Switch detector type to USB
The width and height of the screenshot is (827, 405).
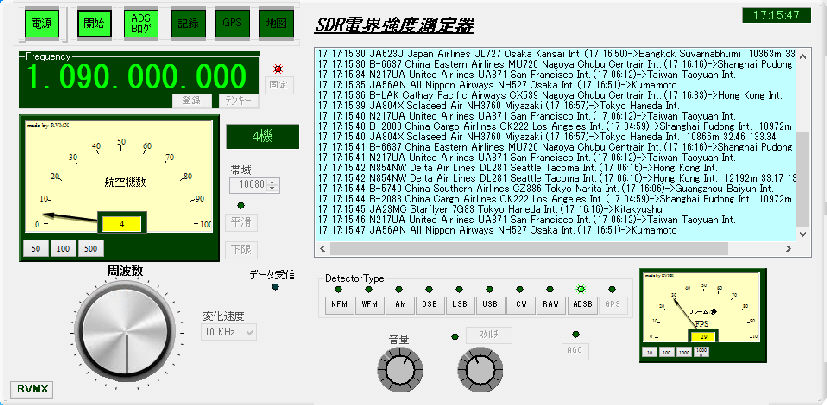pyautogui.click(x=490, y=303)
